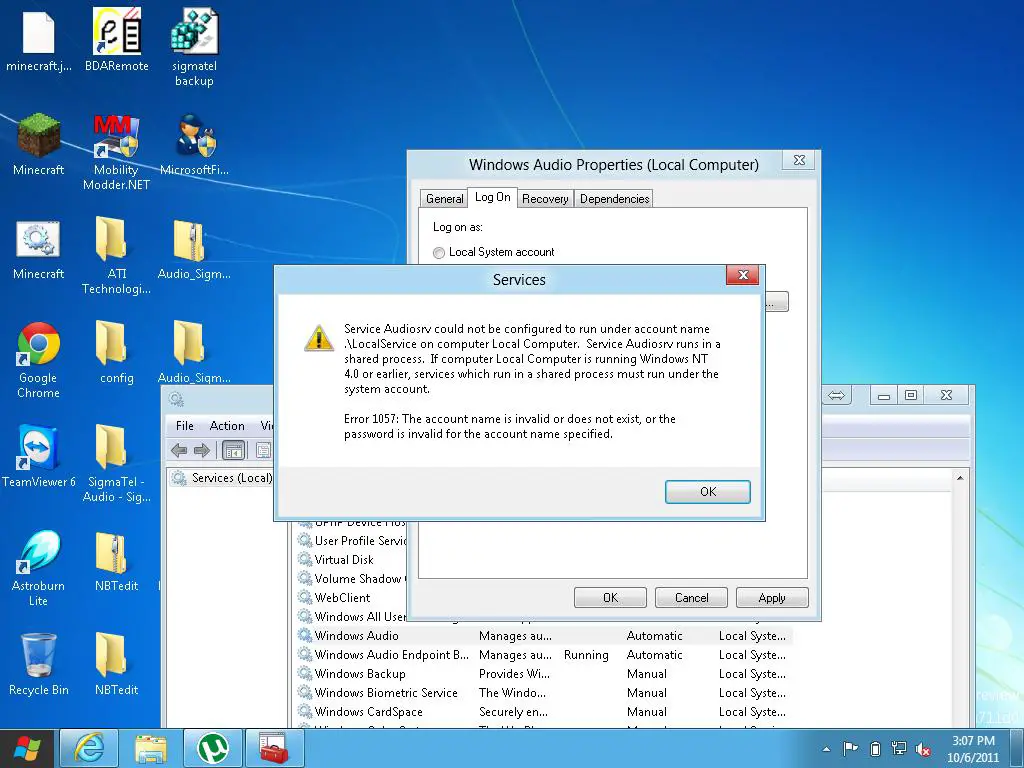
Task: Open uTorrent from the taskbar
Action: point(213,748)
